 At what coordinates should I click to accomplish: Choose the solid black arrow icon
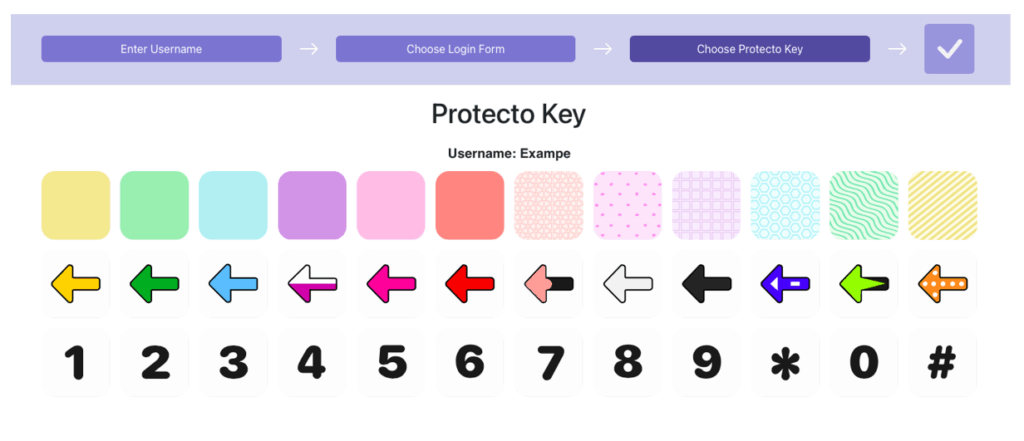pos(707,284)
